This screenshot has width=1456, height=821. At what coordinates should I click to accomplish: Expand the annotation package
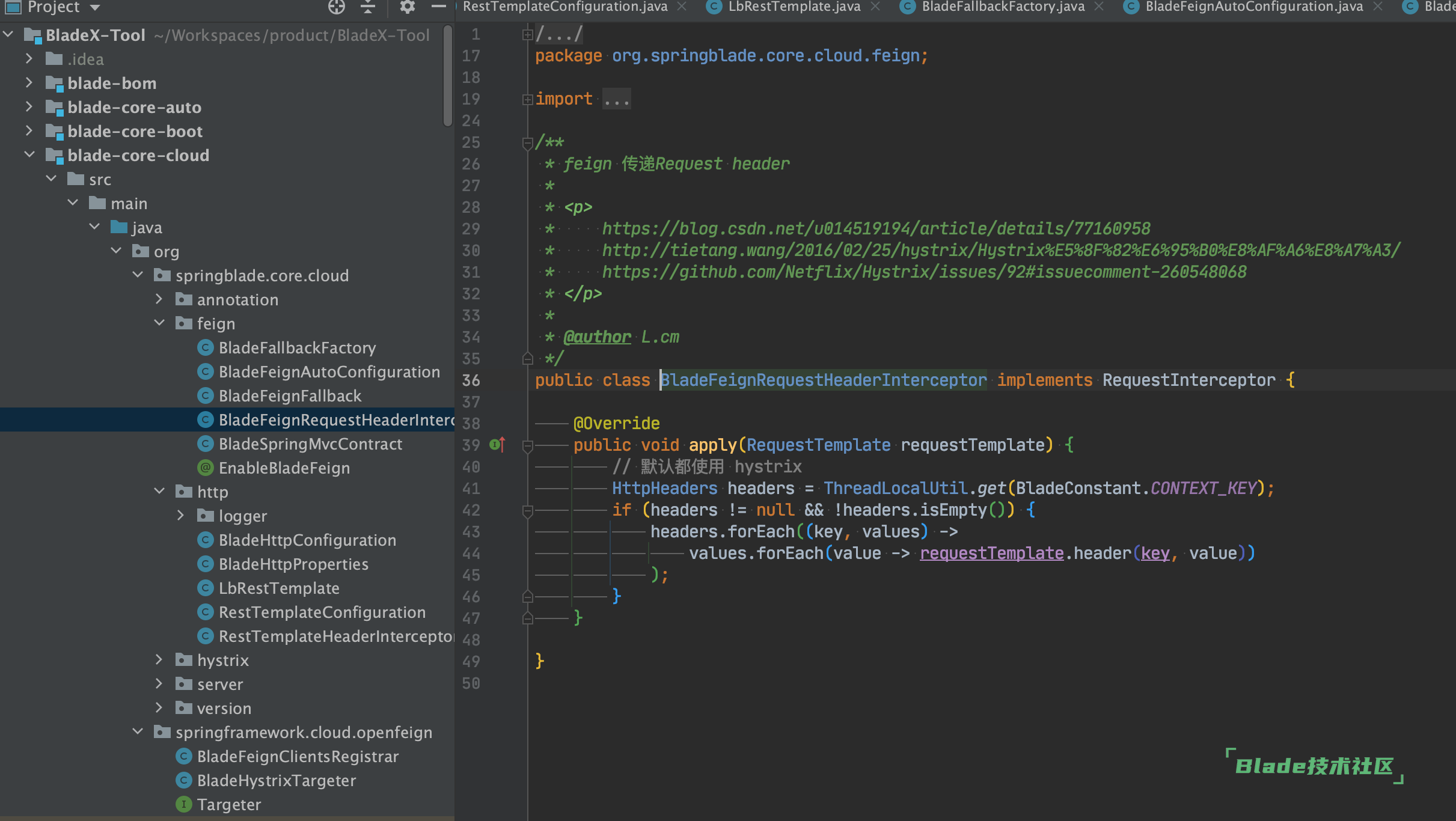click(x=159, y=299)
